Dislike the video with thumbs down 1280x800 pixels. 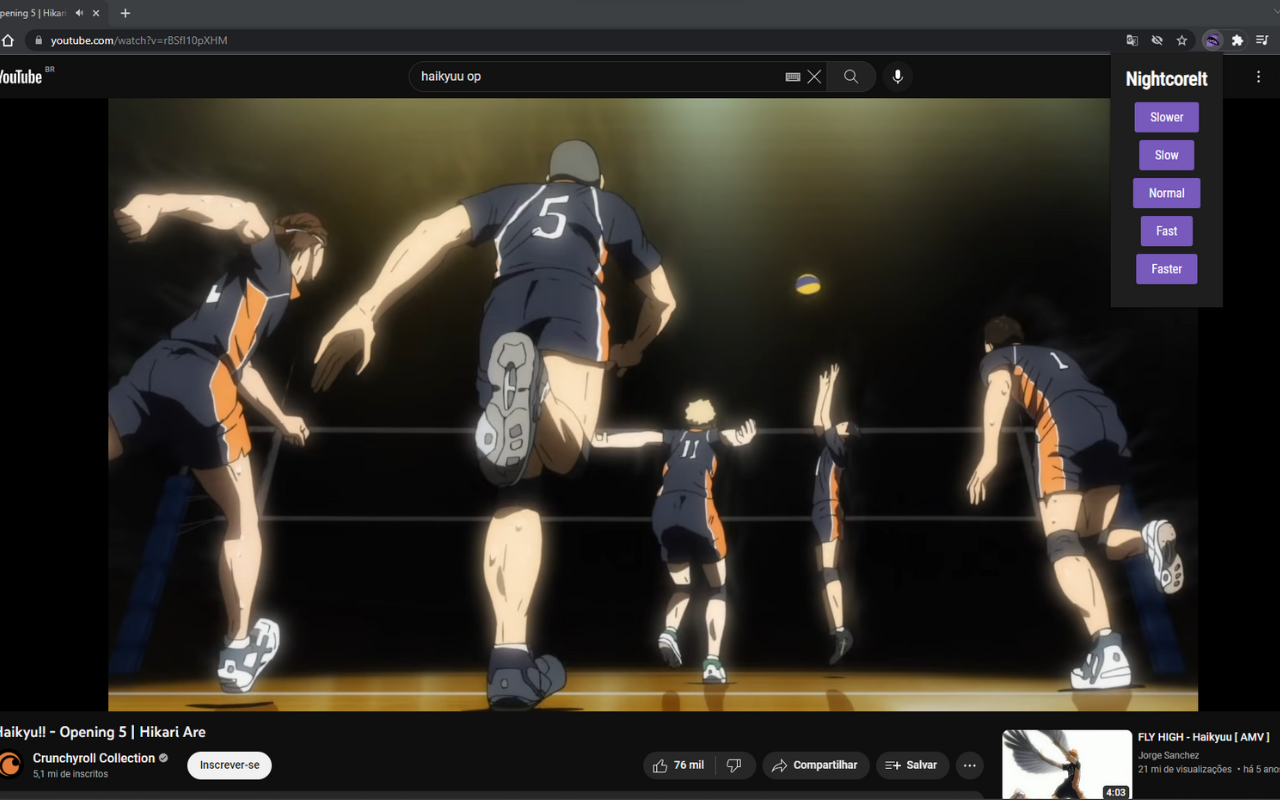tap(734, 765)
